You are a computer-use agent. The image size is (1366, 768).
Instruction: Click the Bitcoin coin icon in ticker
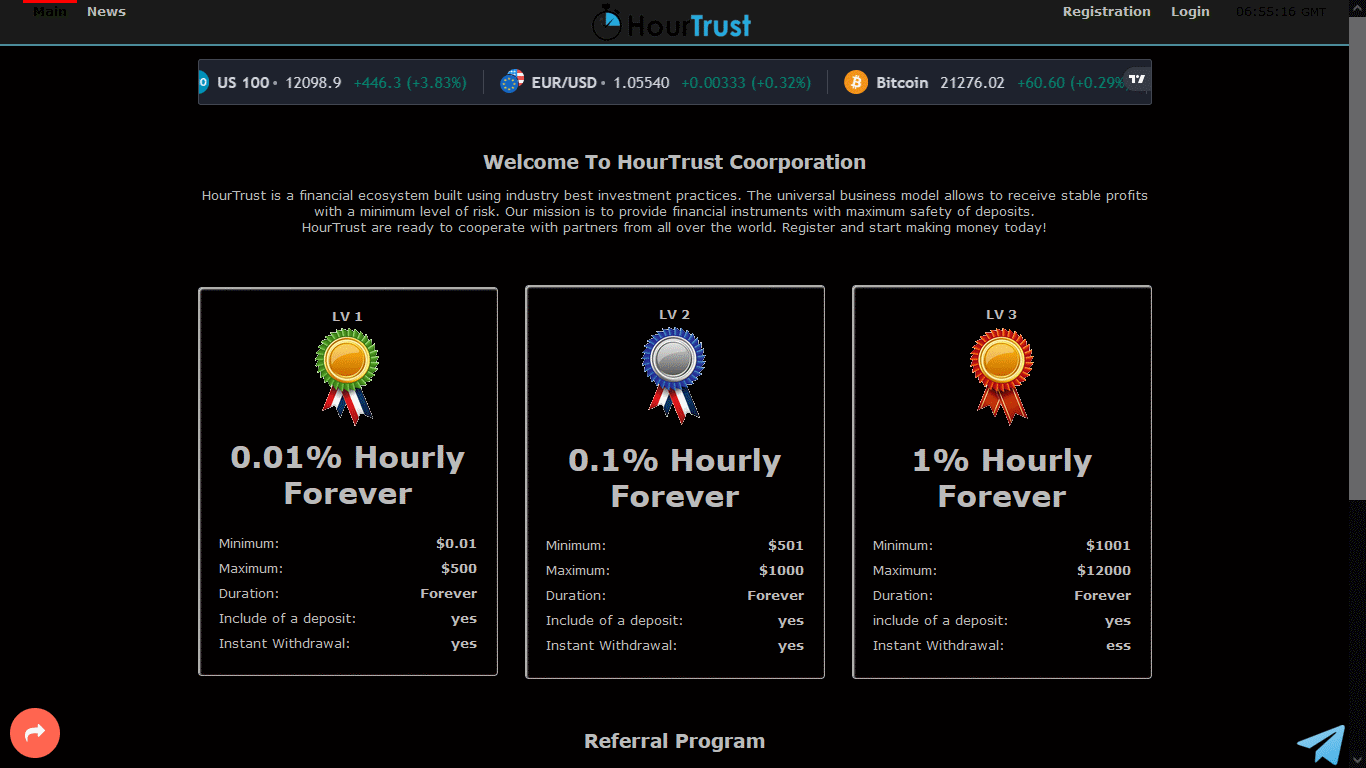point(856,82)
